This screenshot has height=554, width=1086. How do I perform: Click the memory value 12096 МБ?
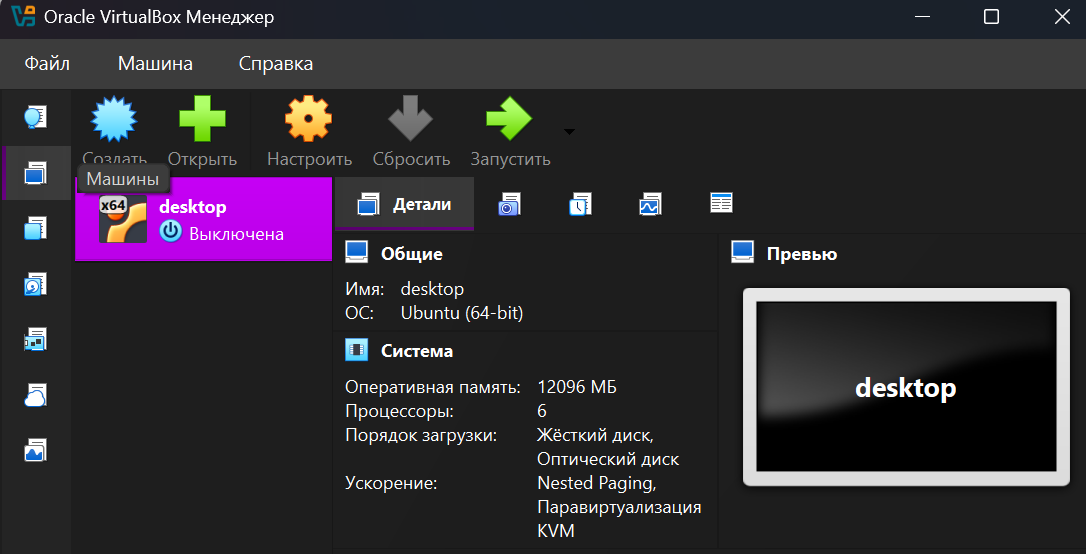(x=577, y=387)
